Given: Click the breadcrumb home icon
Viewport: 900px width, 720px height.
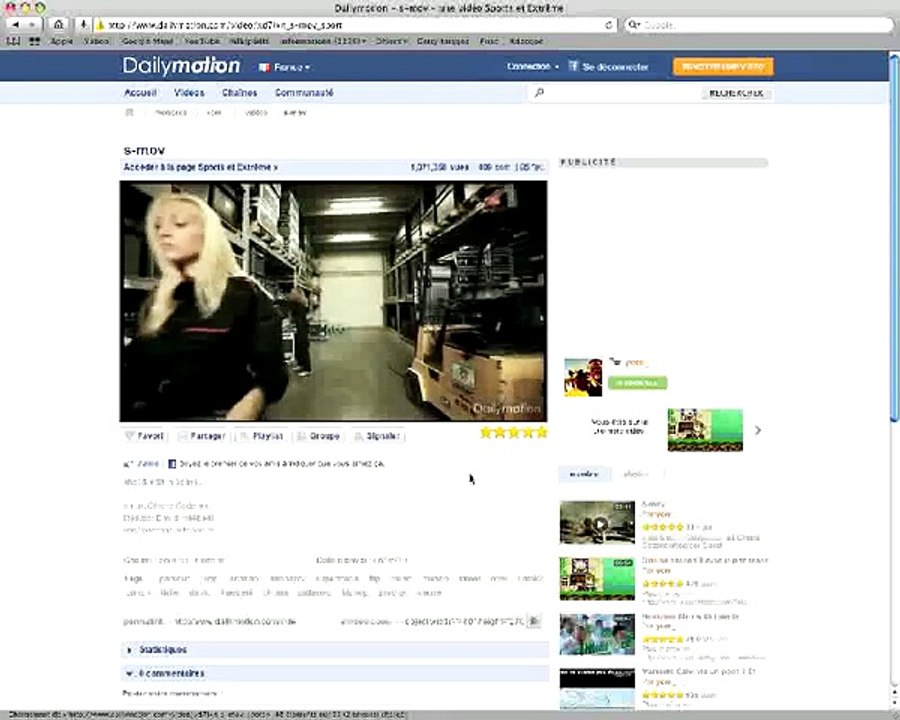Looking at the screenshot, I should pyautogui.click(x=130, y=113).
